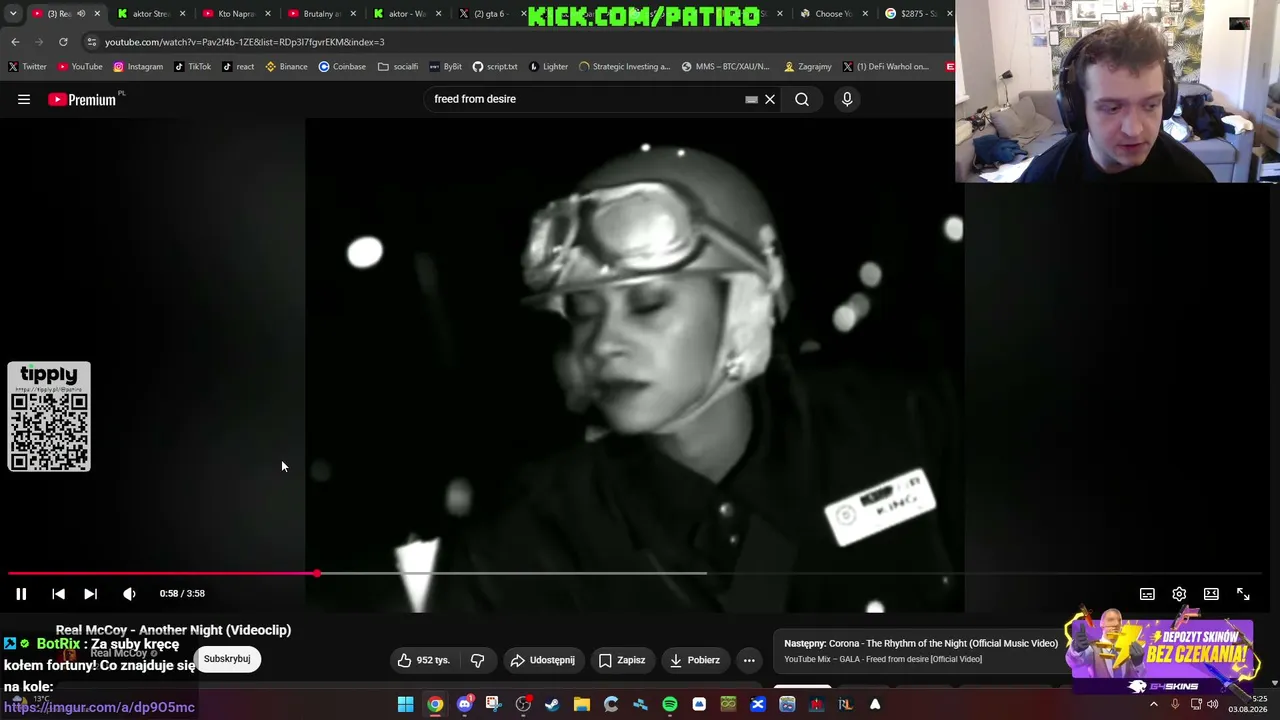Open the Coinbase bookmark
This screenshot has width=1280, height=720.
pos(342,67)
